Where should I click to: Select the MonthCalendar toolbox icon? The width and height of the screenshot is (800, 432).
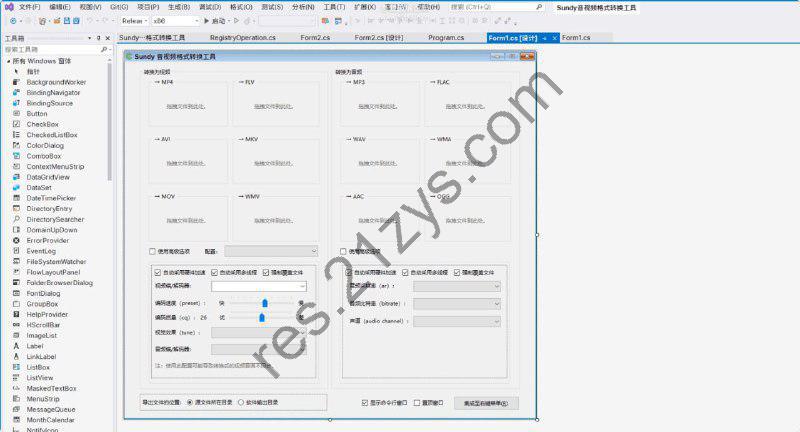pyautogui.click(x=16, y=420)
